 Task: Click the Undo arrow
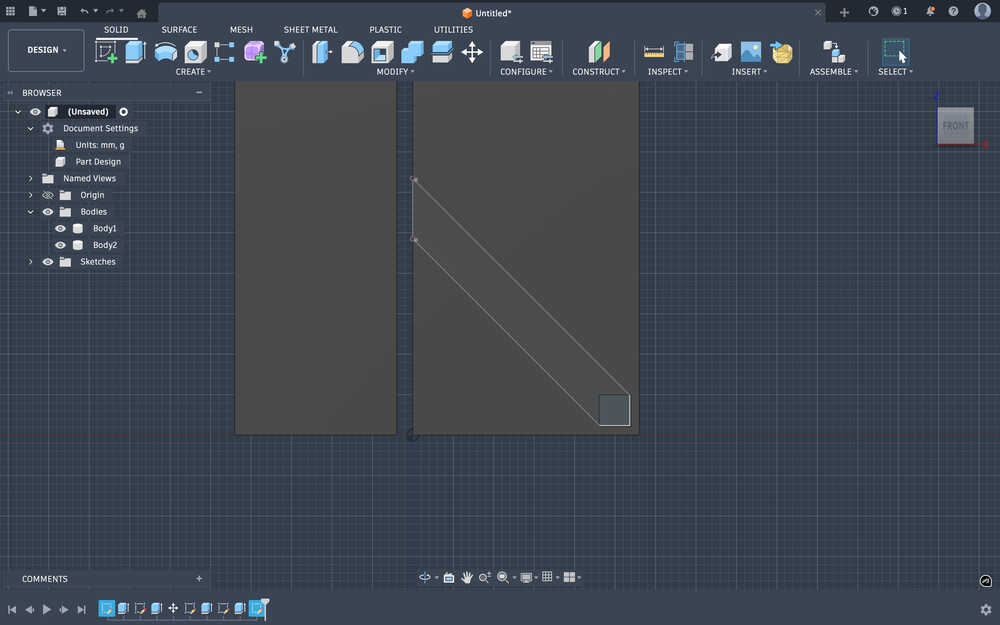point(84,11)
